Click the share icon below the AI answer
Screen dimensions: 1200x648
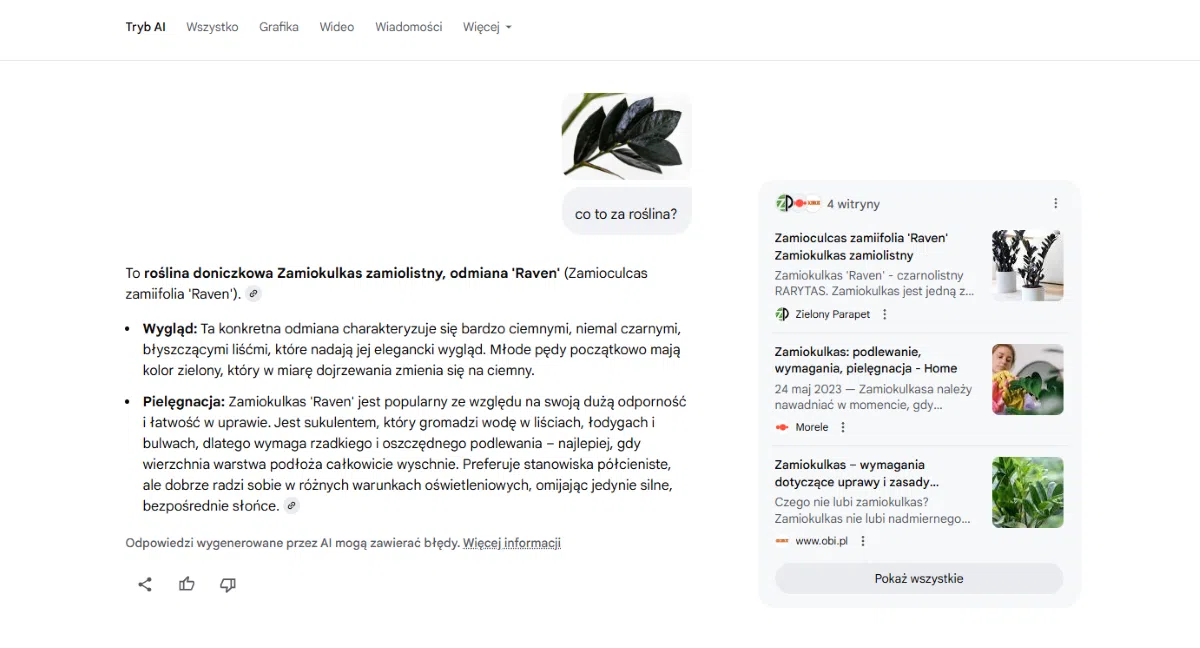[144, 584]
